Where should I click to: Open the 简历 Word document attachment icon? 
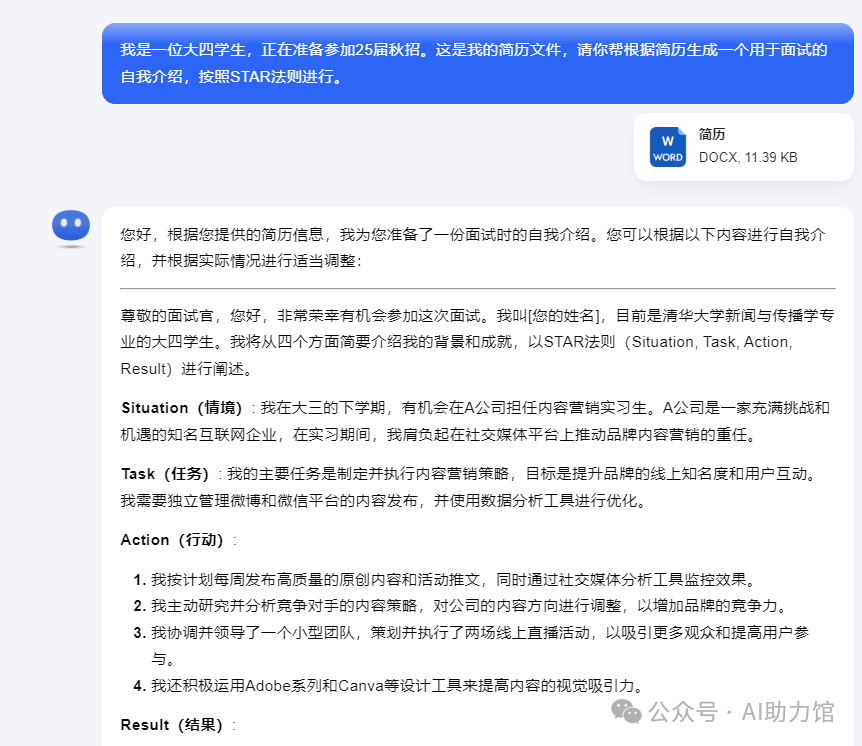[x=667, y=147]
